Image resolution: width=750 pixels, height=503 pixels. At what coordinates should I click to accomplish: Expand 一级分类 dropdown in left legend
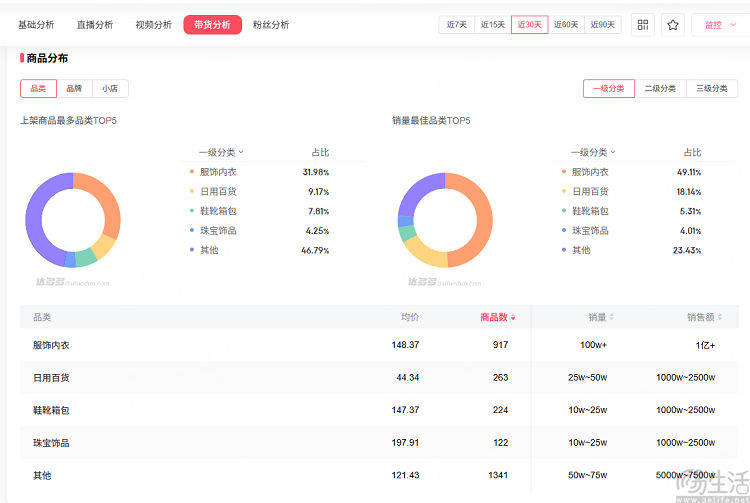[x=221, y=153]
